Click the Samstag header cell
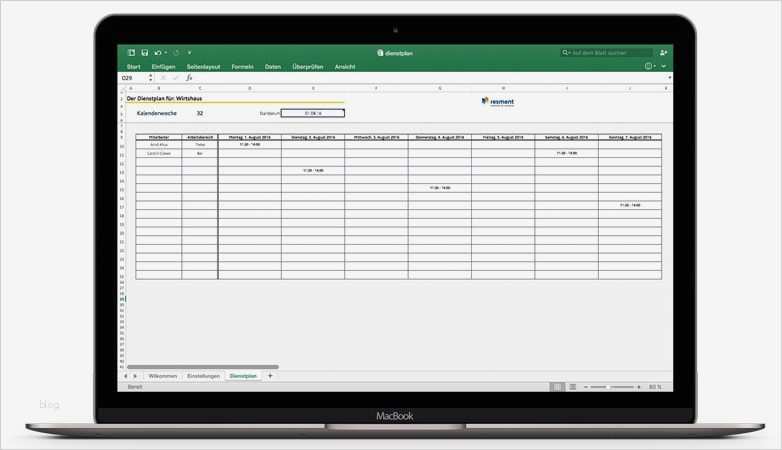Viewport: 782px width, 450px height. click(566, 137)
